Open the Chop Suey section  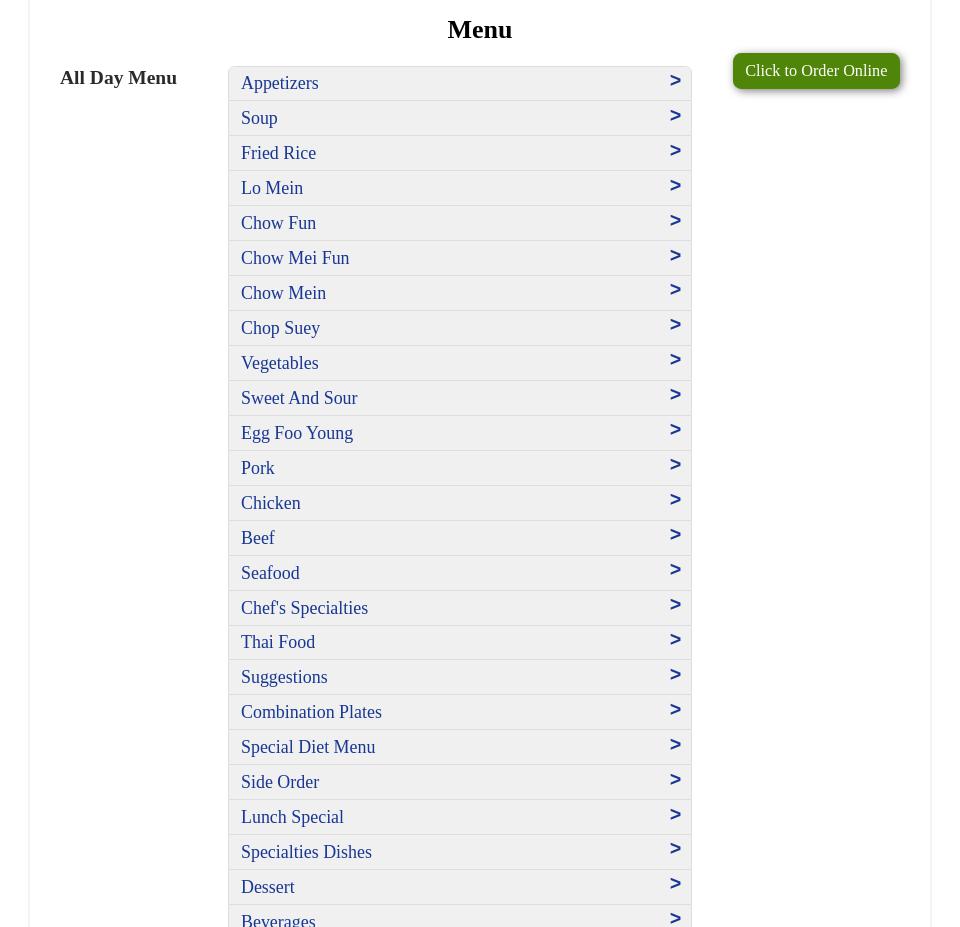[x=280, y=328]
